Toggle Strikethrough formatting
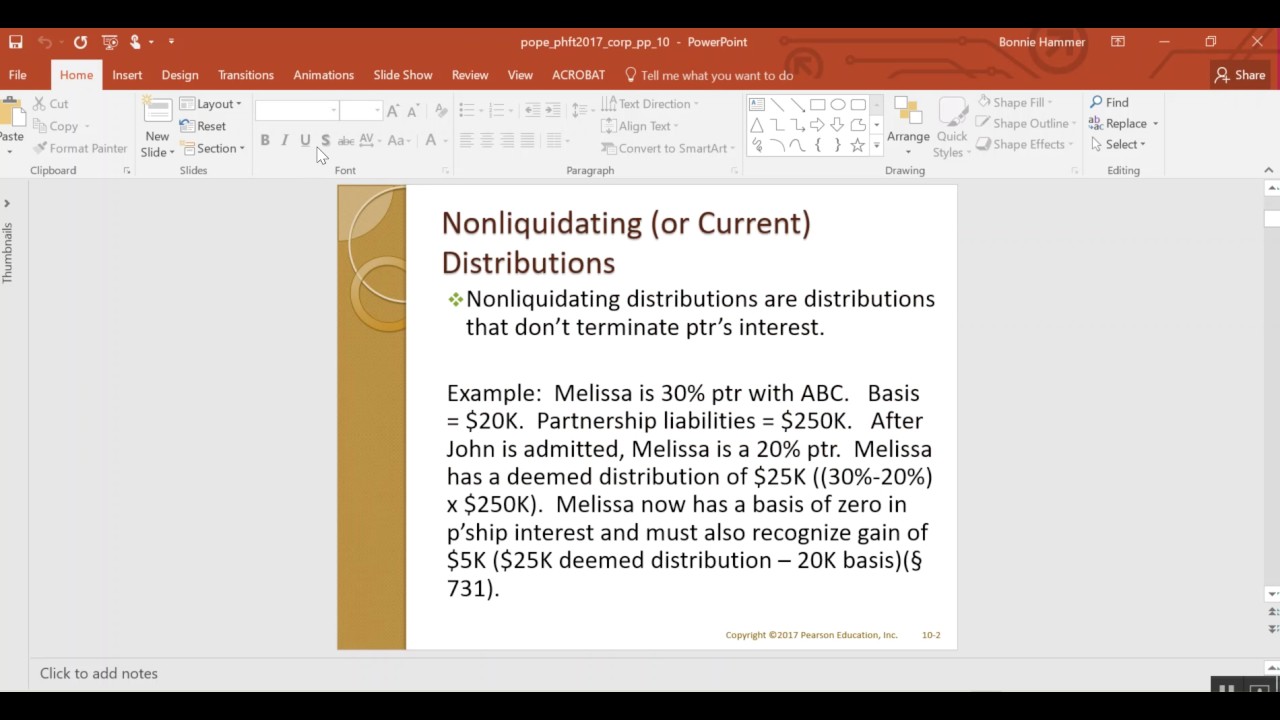Screen dimensions: 1280x720 click(346, 141)
